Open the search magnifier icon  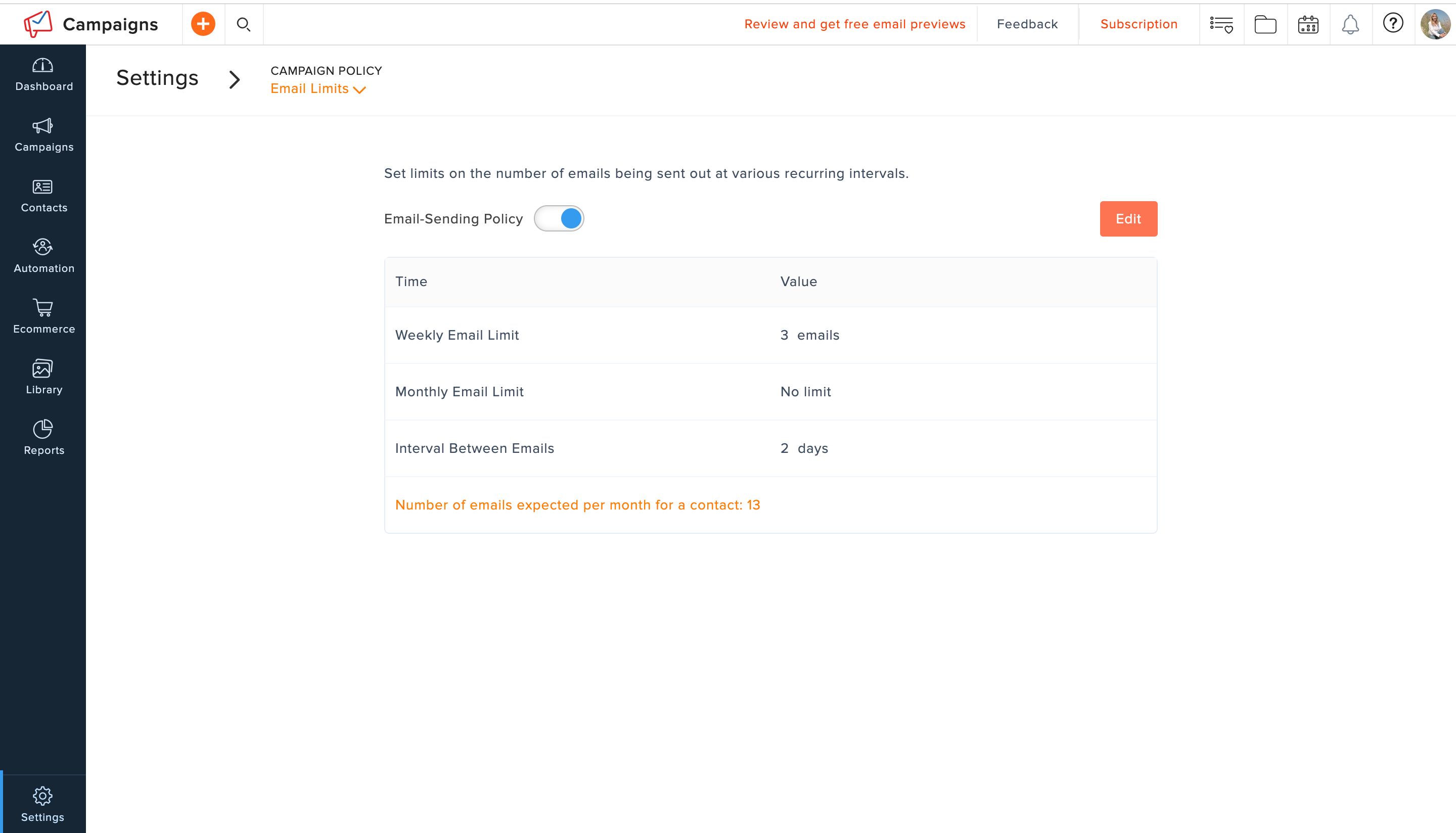click(244, 24)
